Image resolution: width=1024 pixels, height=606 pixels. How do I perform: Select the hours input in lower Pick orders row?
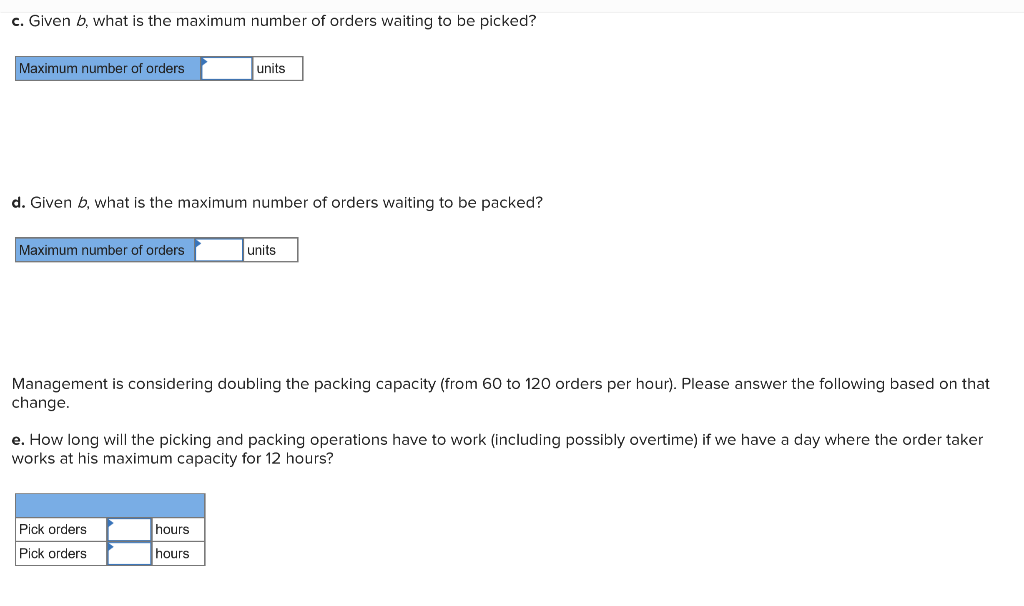130,554
